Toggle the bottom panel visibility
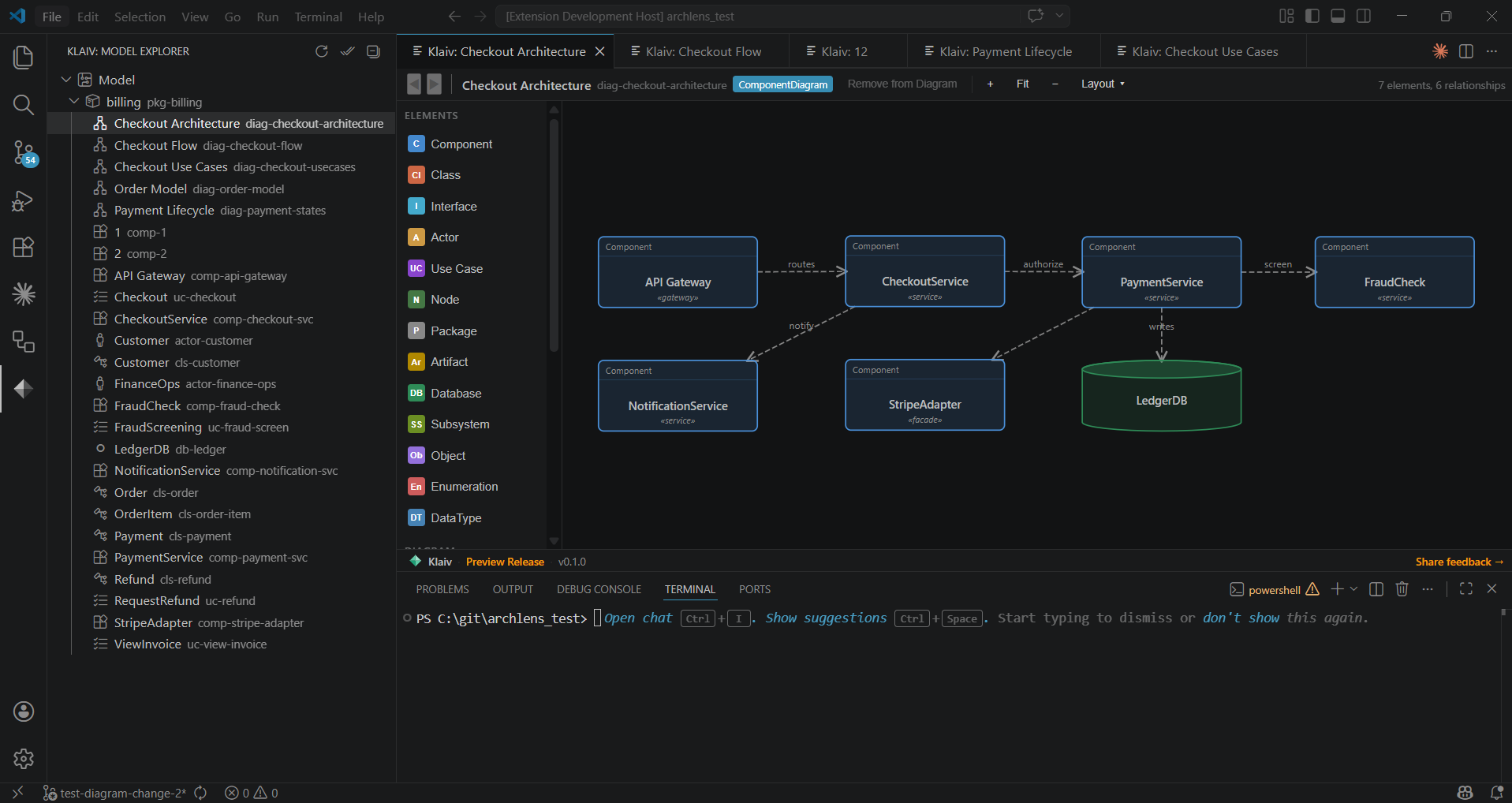1512x803 pixels. pyautogui.click(x=1338, y=16)
